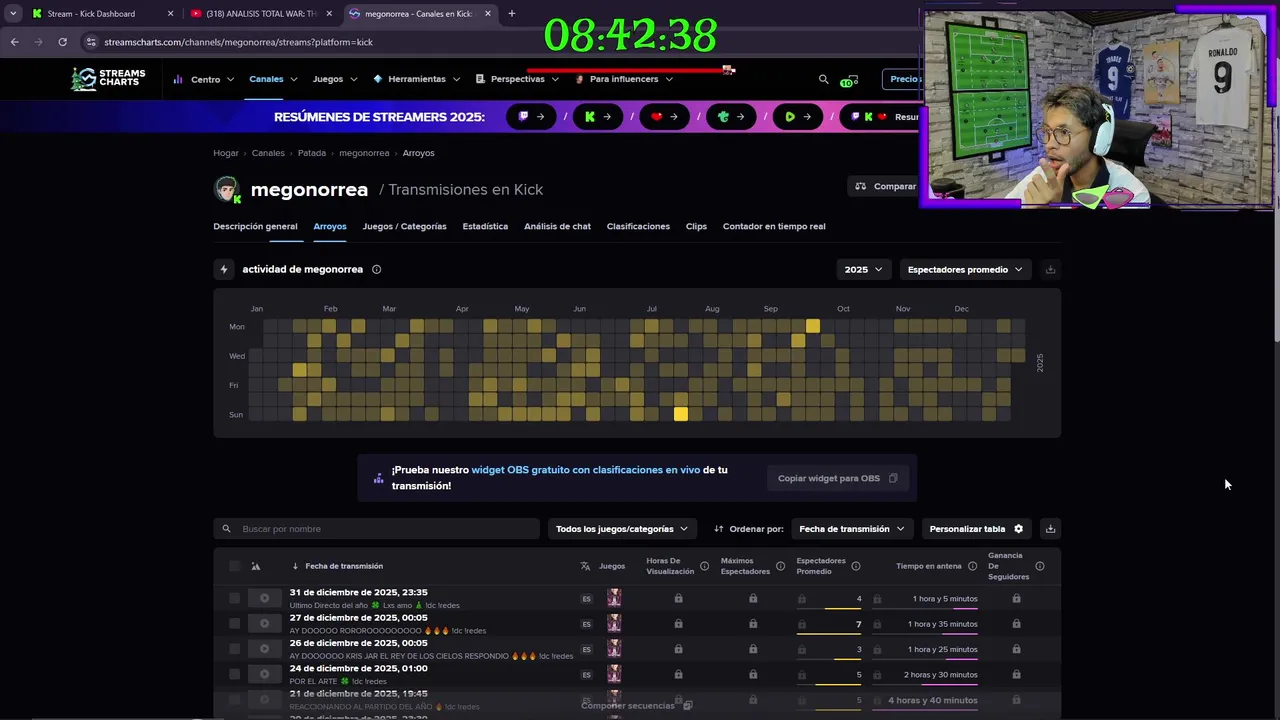Switch to the Análisis de chat tab
Image resolution: width=1280 pixels, height=720 pixels.
[557, 226]
